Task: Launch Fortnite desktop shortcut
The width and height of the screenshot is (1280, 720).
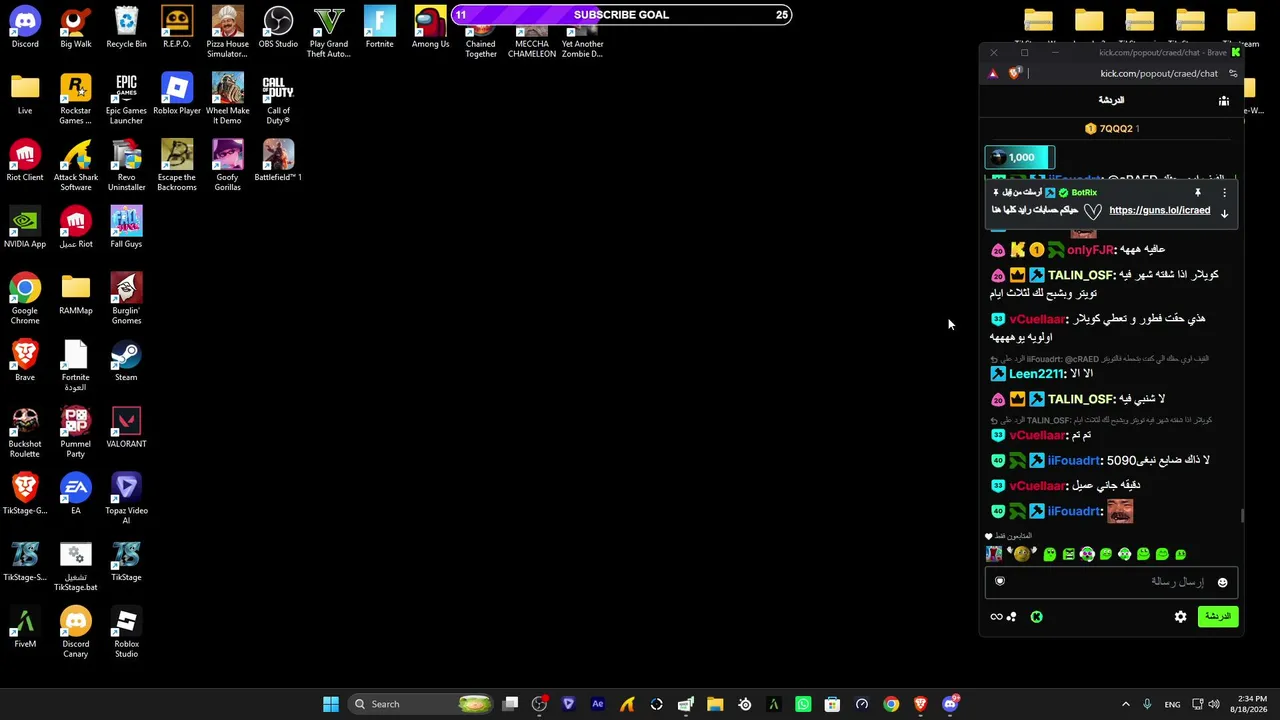Action: [380, 27]
